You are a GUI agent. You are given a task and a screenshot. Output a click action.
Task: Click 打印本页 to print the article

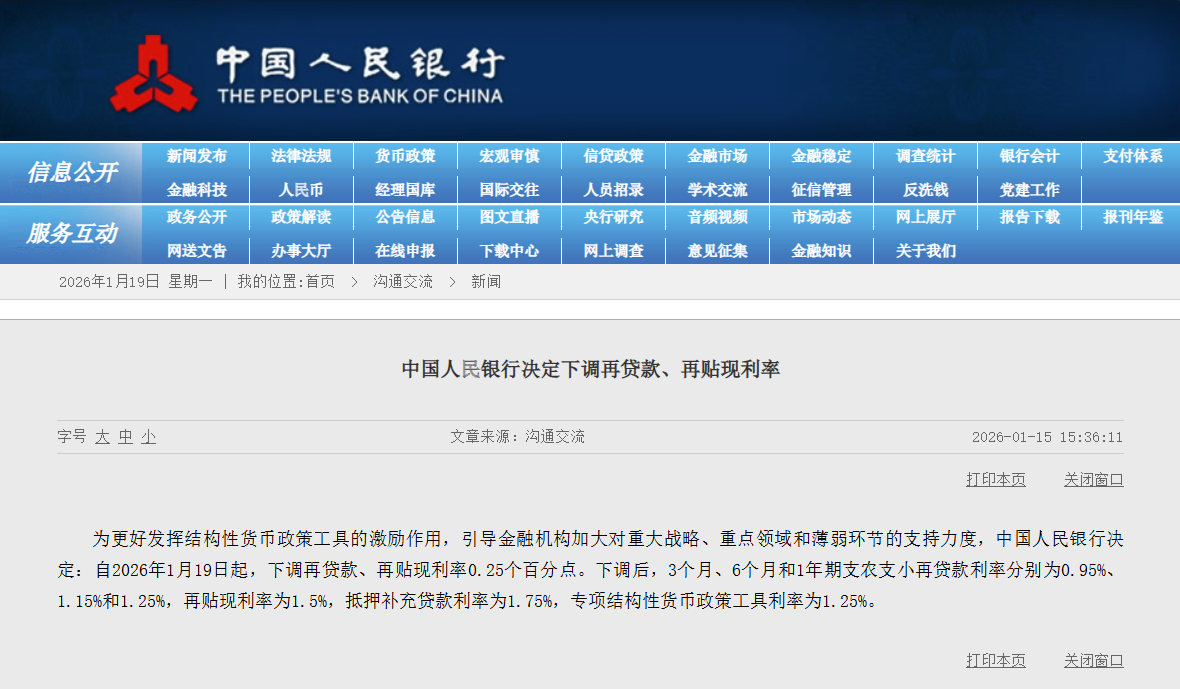click(995, 480)
